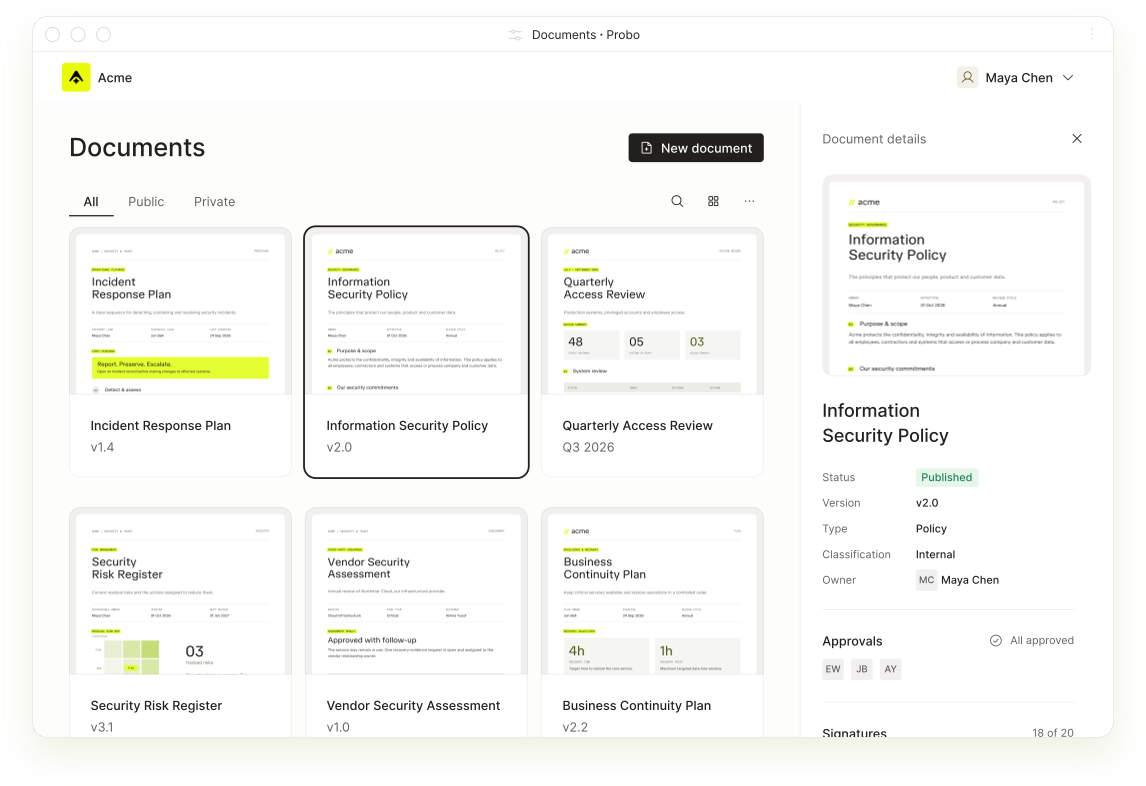Click the Published status badge
Screen dimensions: 1146x786
coord(946,477)
